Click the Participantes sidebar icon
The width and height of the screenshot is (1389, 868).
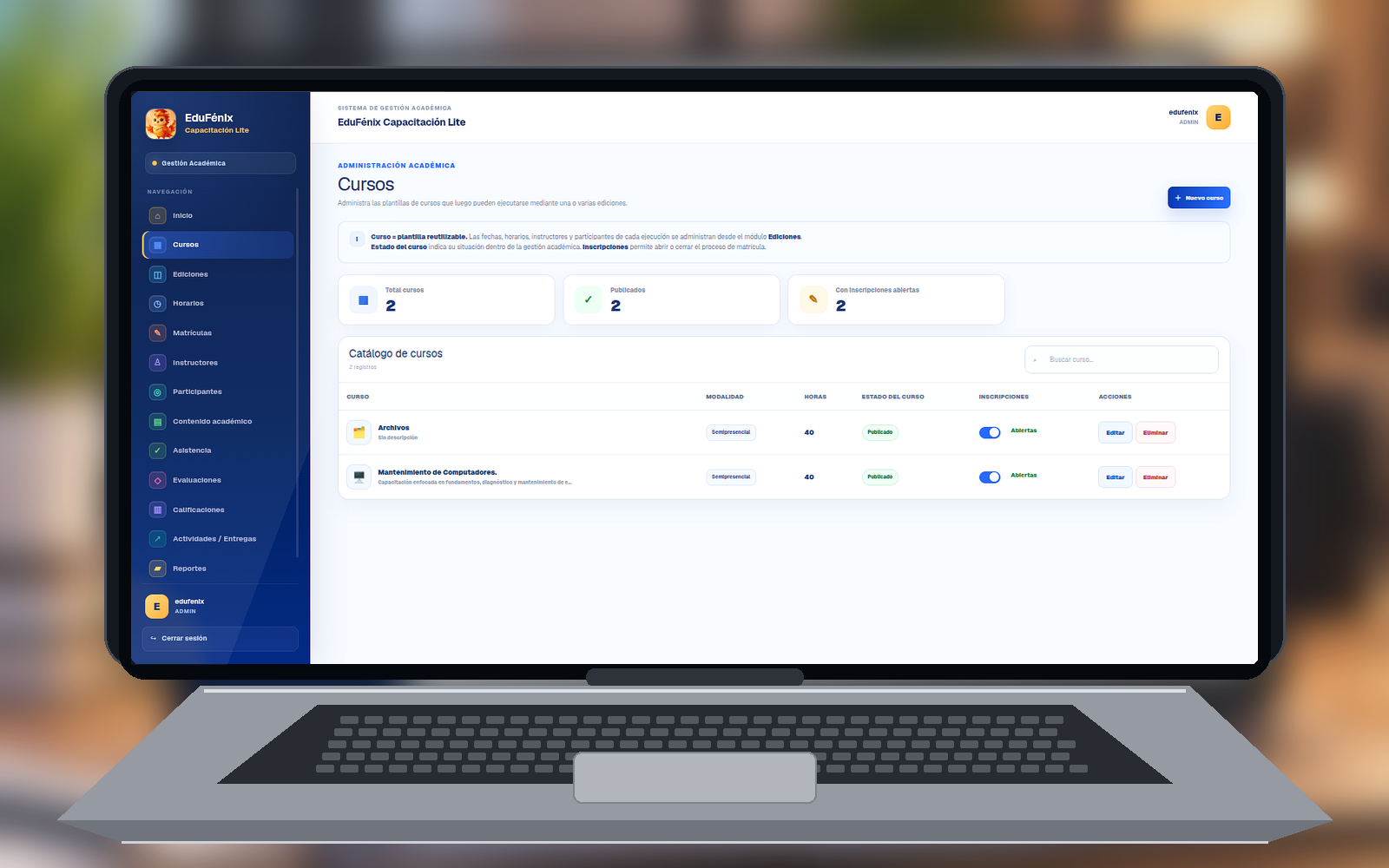157,391
